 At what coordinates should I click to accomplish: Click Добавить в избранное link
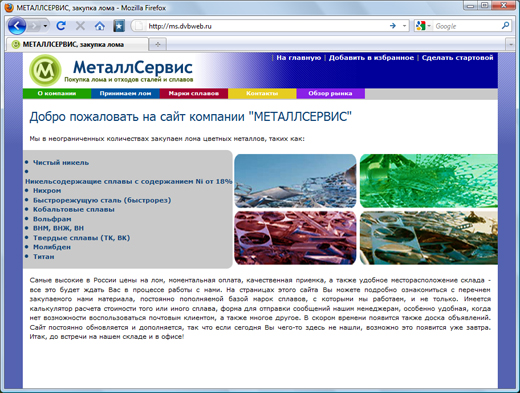[371, 58]
